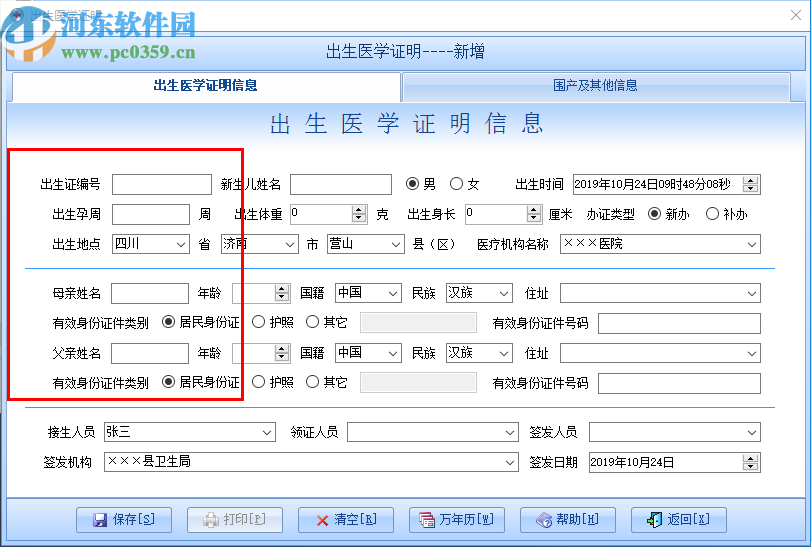Click the 返回[X] button
The width and height of the screenshot is (812, 547).
pos(678,520)
